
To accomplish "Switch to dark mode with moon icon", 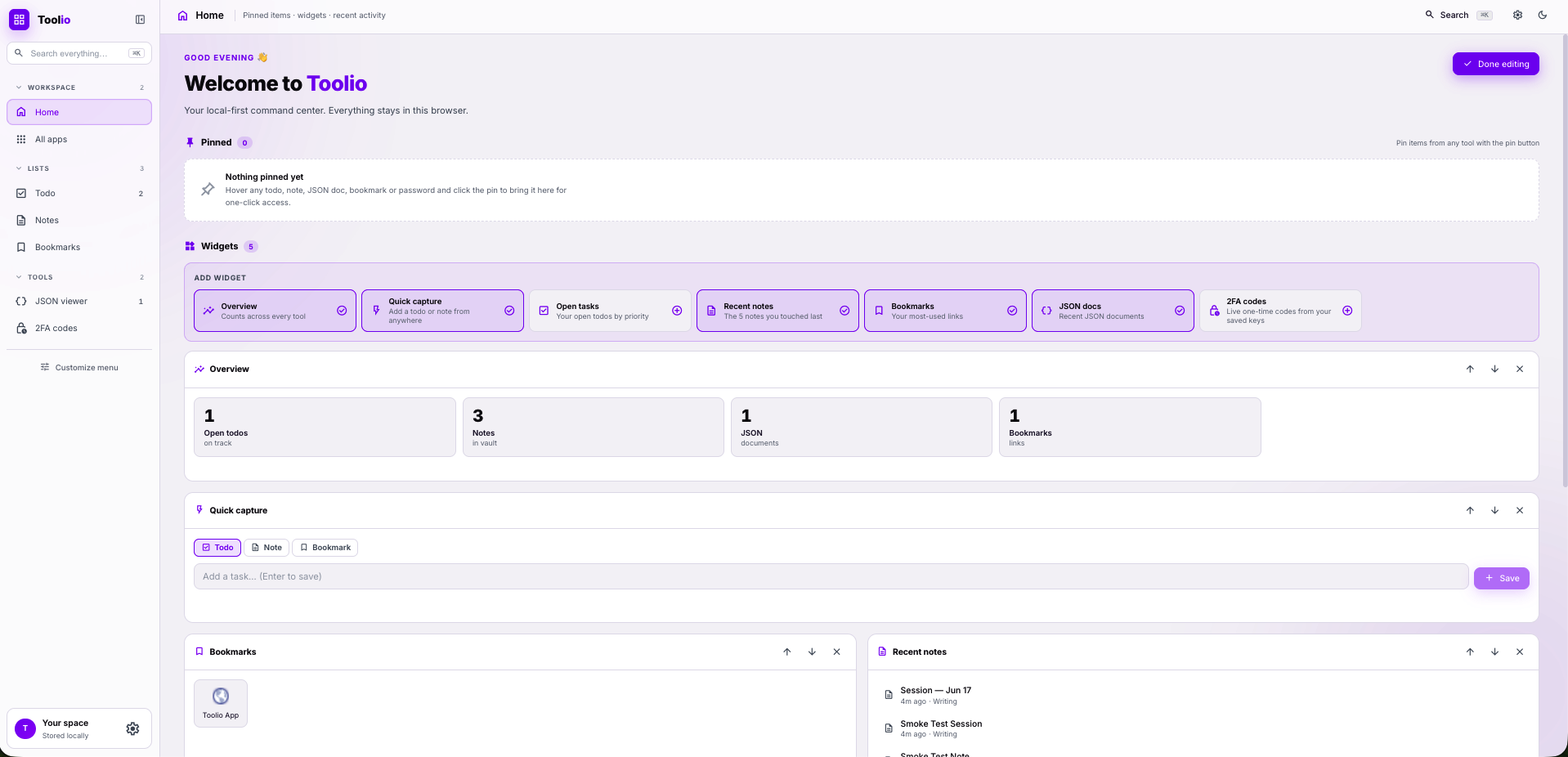I will coord(1543,15).
